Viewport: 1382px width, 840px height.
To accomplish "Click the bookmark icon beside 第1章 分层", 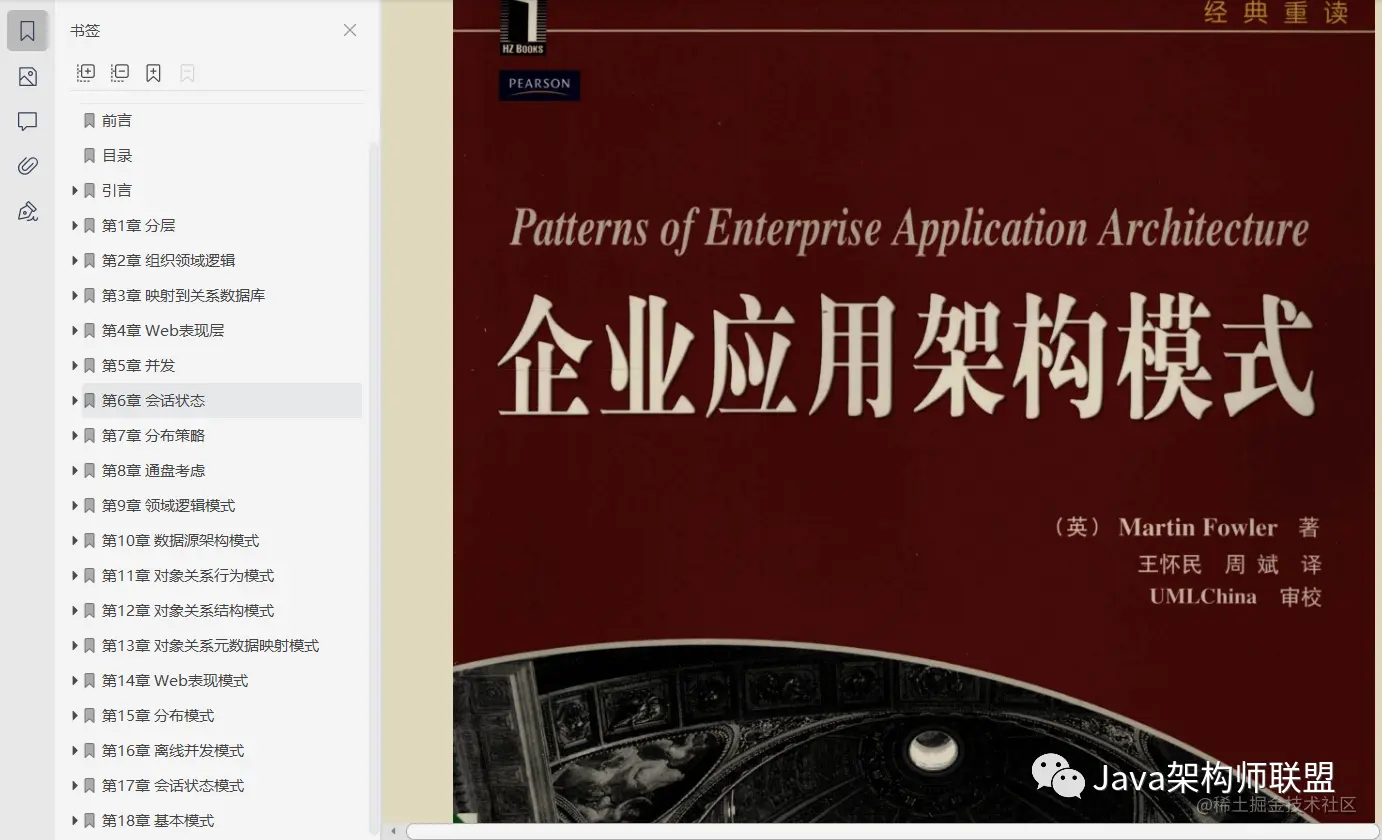I will (89, 225).
